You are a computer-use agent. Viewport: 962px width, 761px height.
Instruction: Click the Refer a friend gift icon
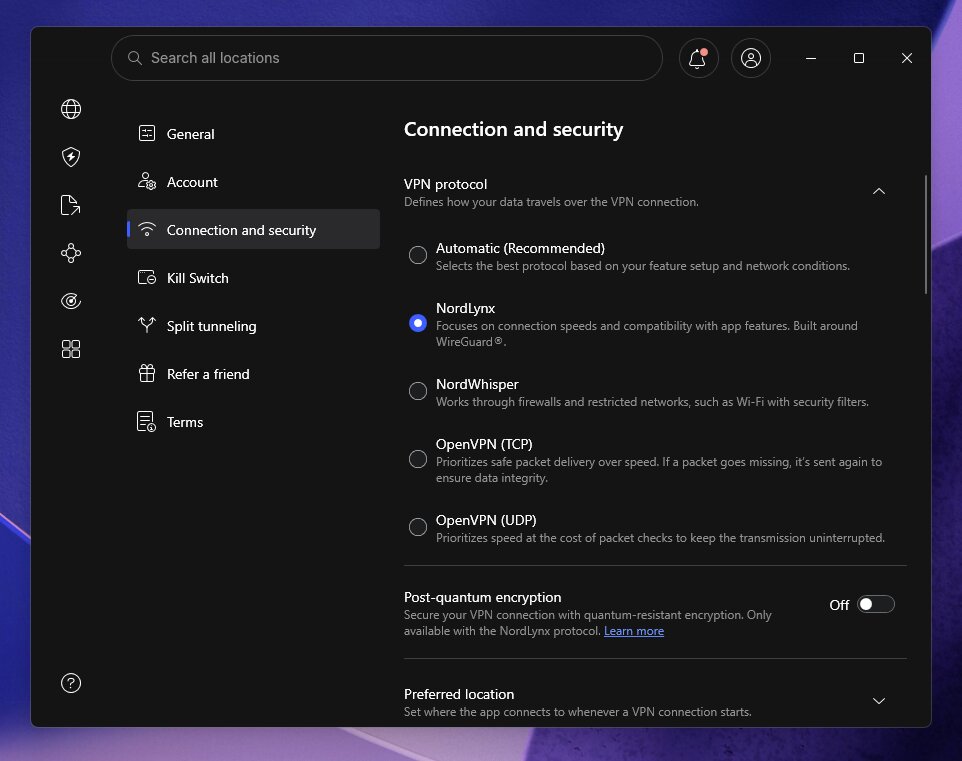147,373
